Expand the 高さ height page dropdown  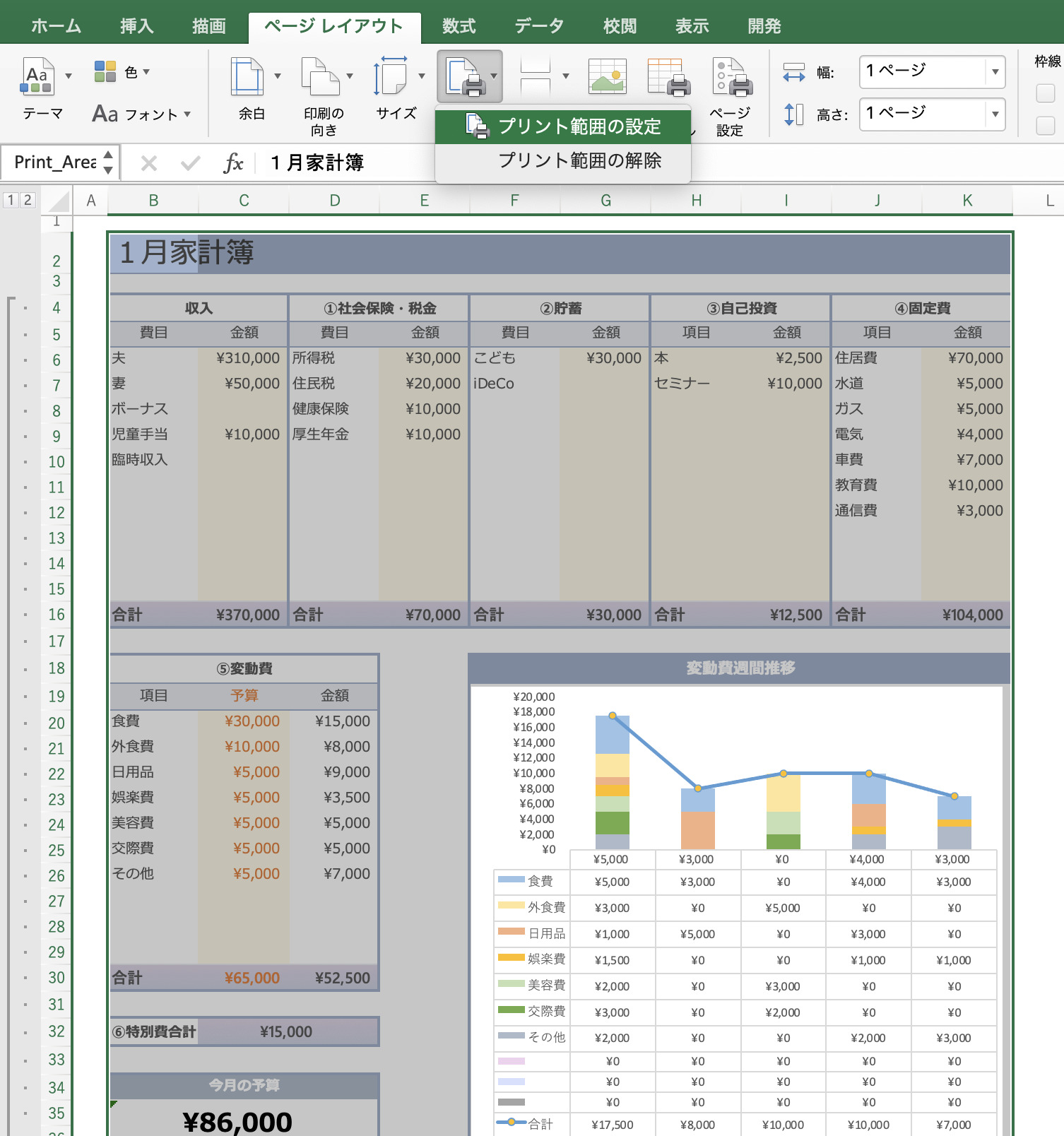coord(995,114)
